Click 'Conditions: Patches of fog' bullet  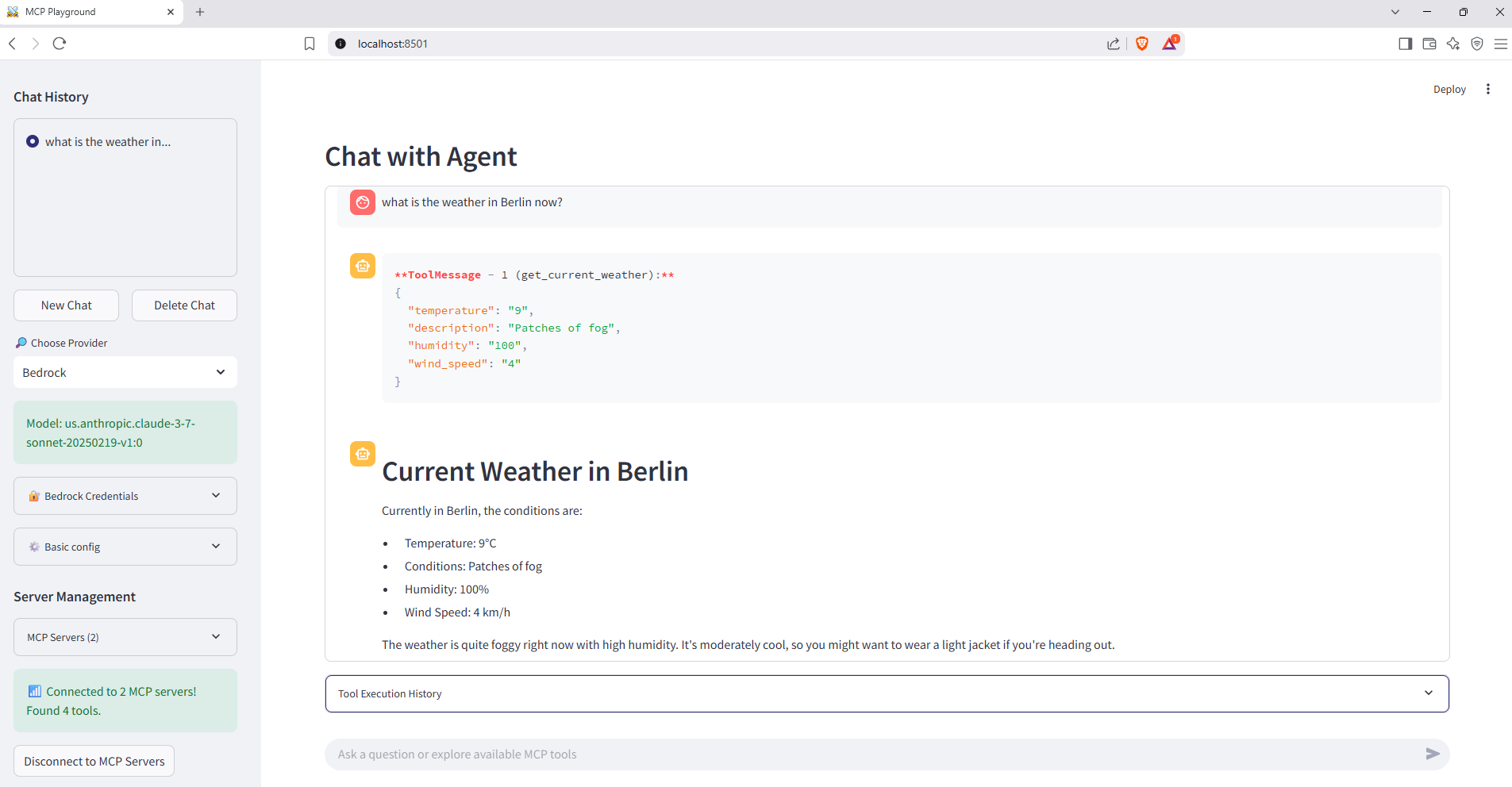(x=473, y=566)
